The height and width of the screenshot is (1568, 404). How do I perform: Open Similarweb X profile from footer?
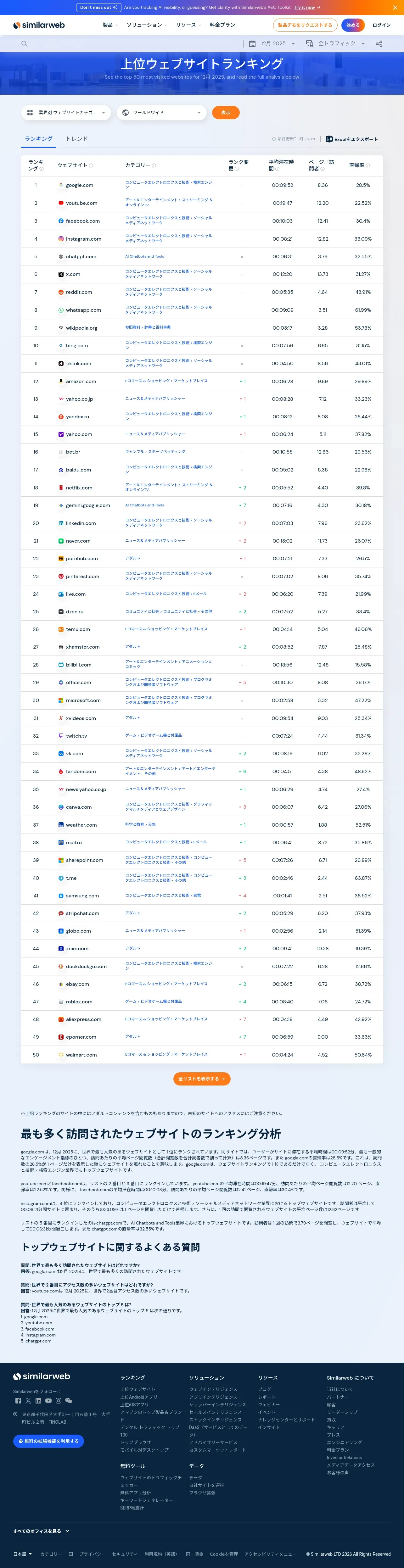(x=28, y=1401)
